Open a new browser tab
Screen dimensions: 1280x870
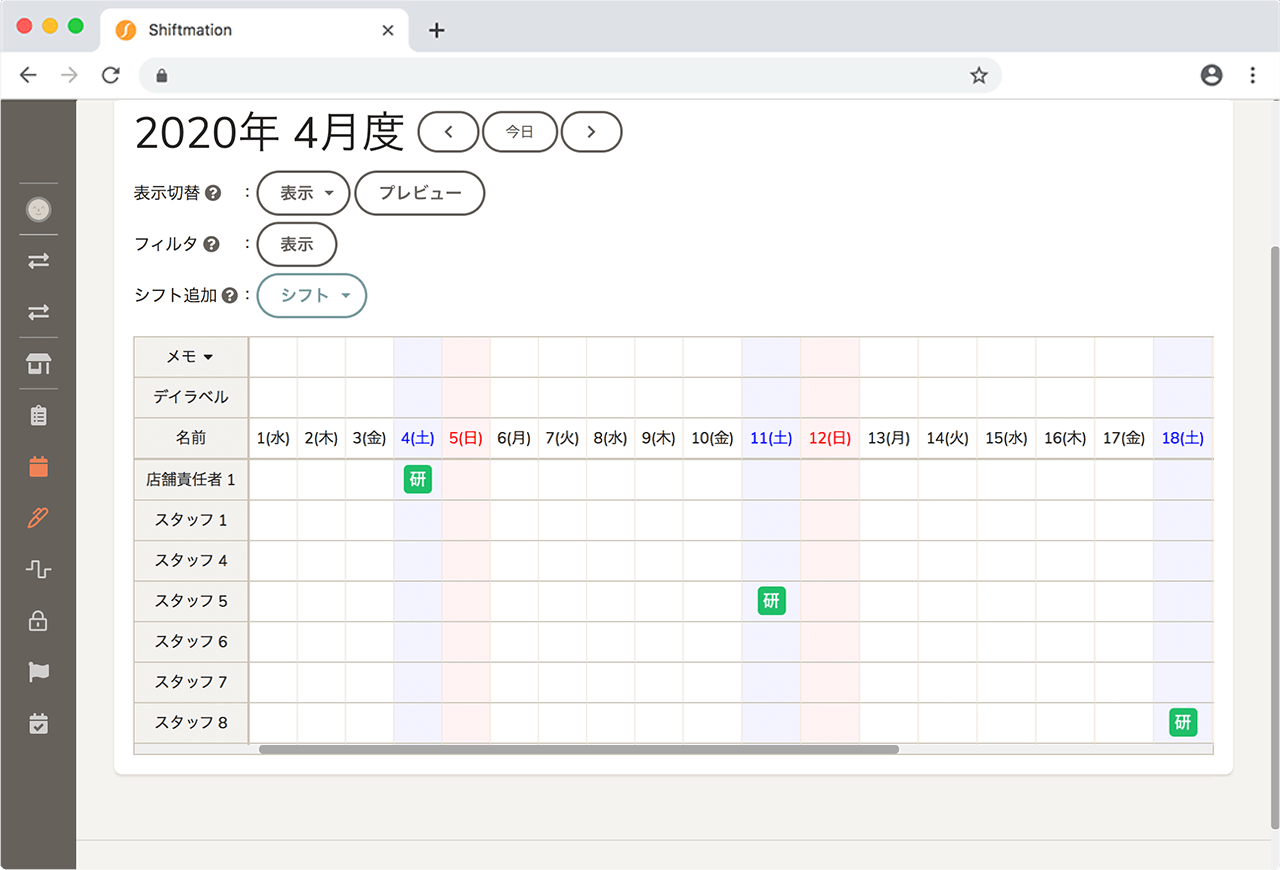pos(436,30)
